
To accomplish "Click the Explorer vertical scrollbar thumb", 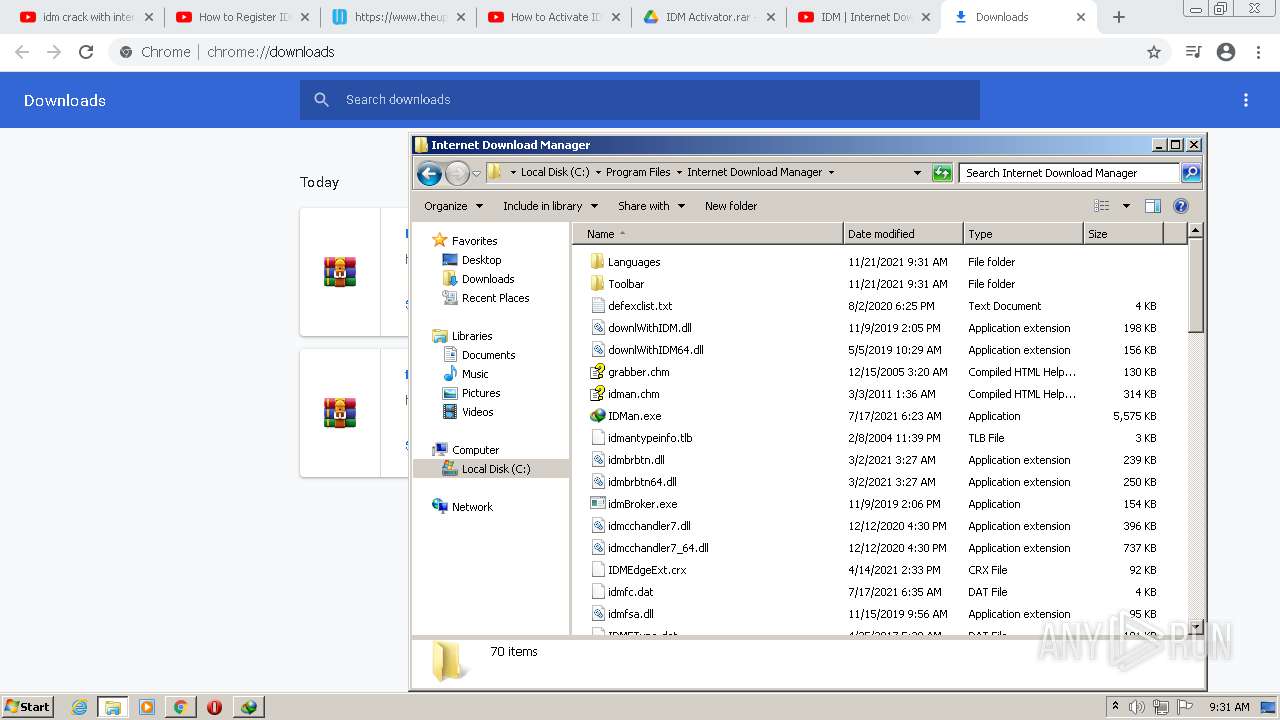I will click(1195, 286).
